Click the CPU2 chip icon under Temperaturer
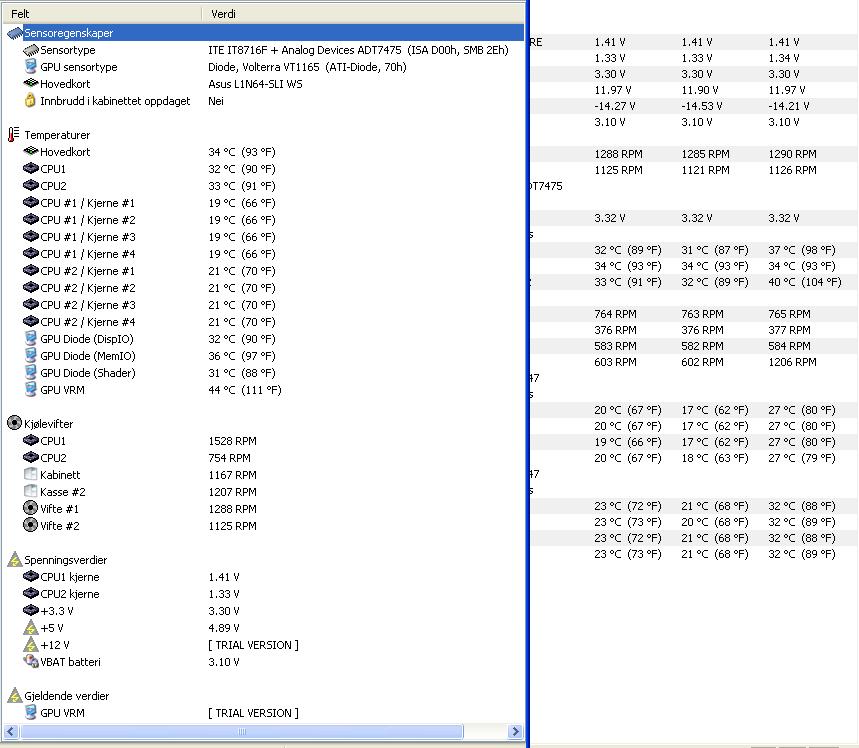The width and height of the screenshot is (859, 748). coord(31,185)
